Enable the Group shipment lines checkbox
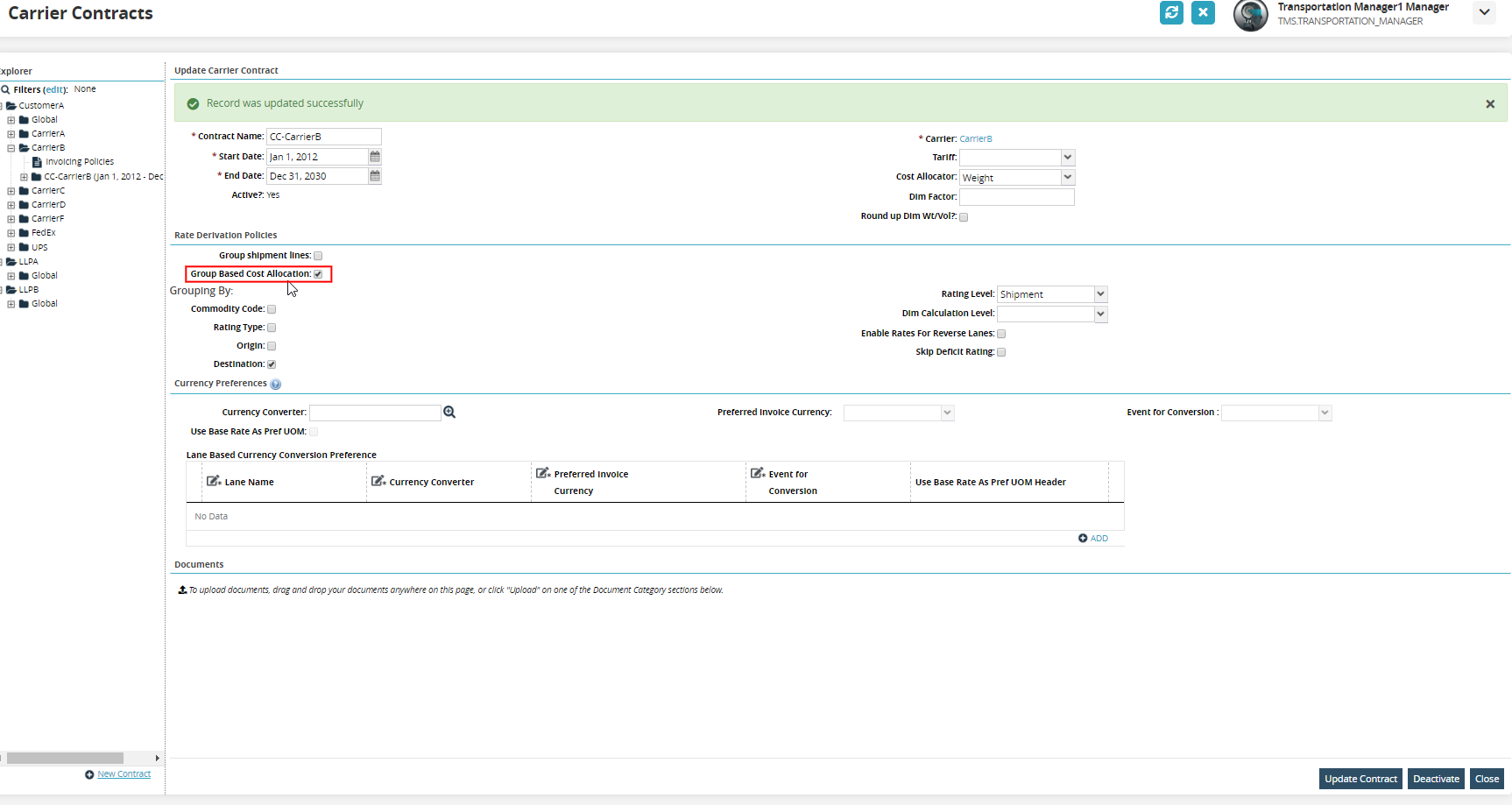 [318, 256]
